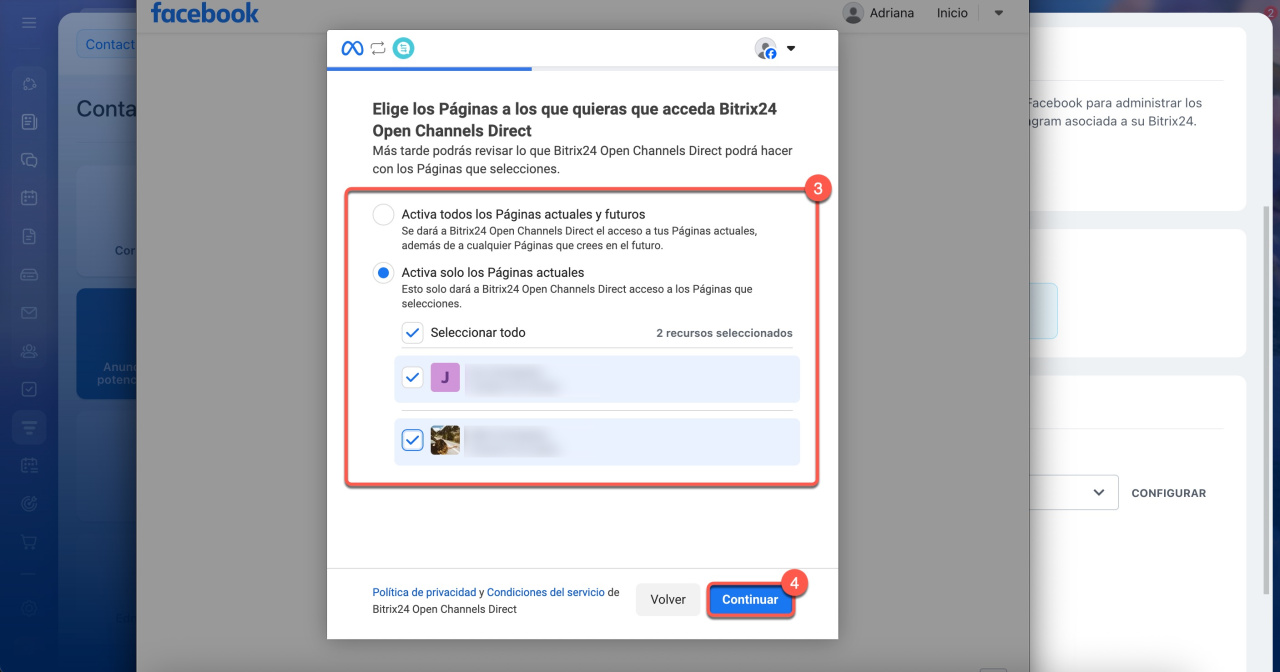
Task: Open 'Condiciones del servicio' link
Action: pos(546,592)
